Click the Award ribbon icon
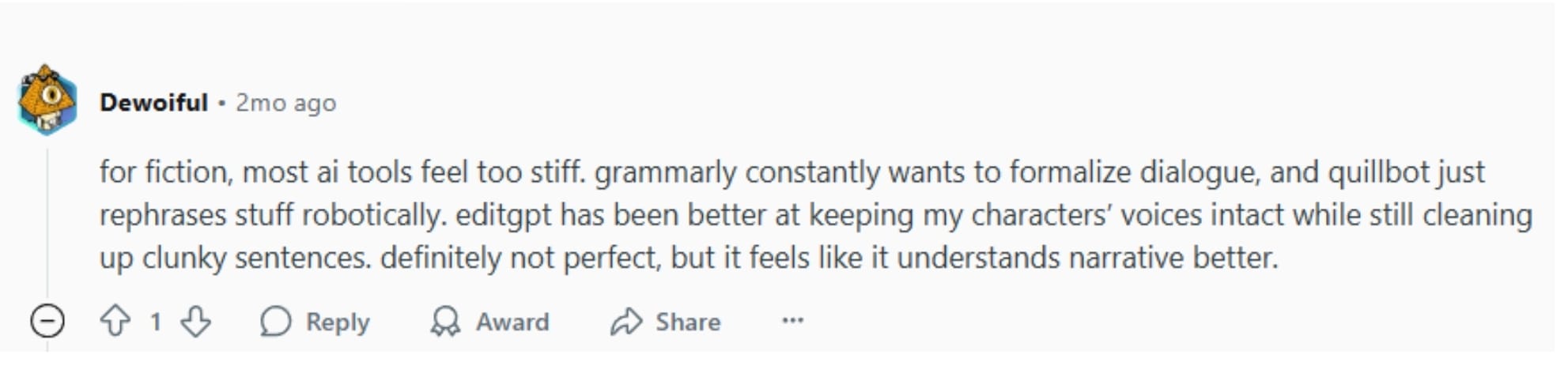Screen dimensions: 1568x366 click(x=445, y=322)
